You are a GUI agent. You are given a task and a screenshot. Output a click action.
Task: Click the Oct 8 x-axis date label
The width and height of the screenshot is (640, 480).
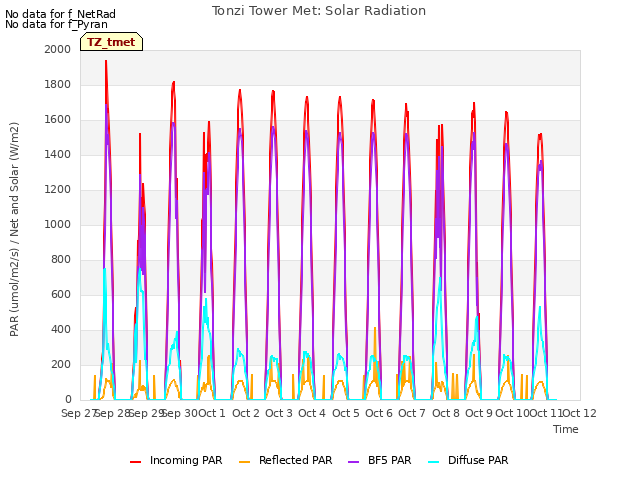click(446, 413)
